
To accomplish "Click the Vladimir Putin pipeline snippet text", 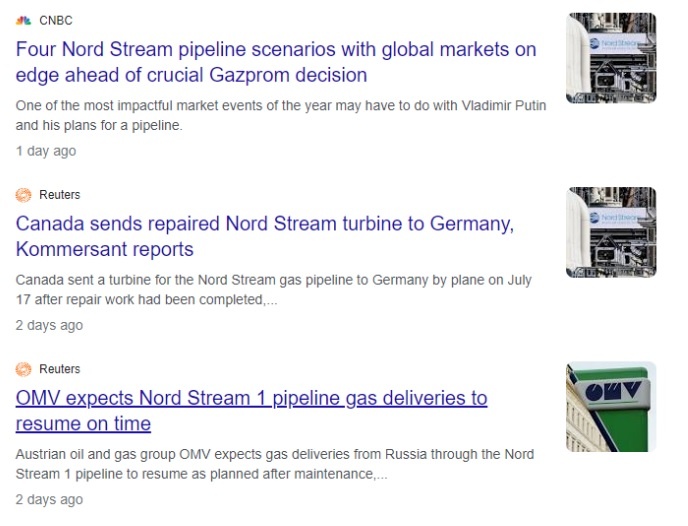I will point(281,115).
